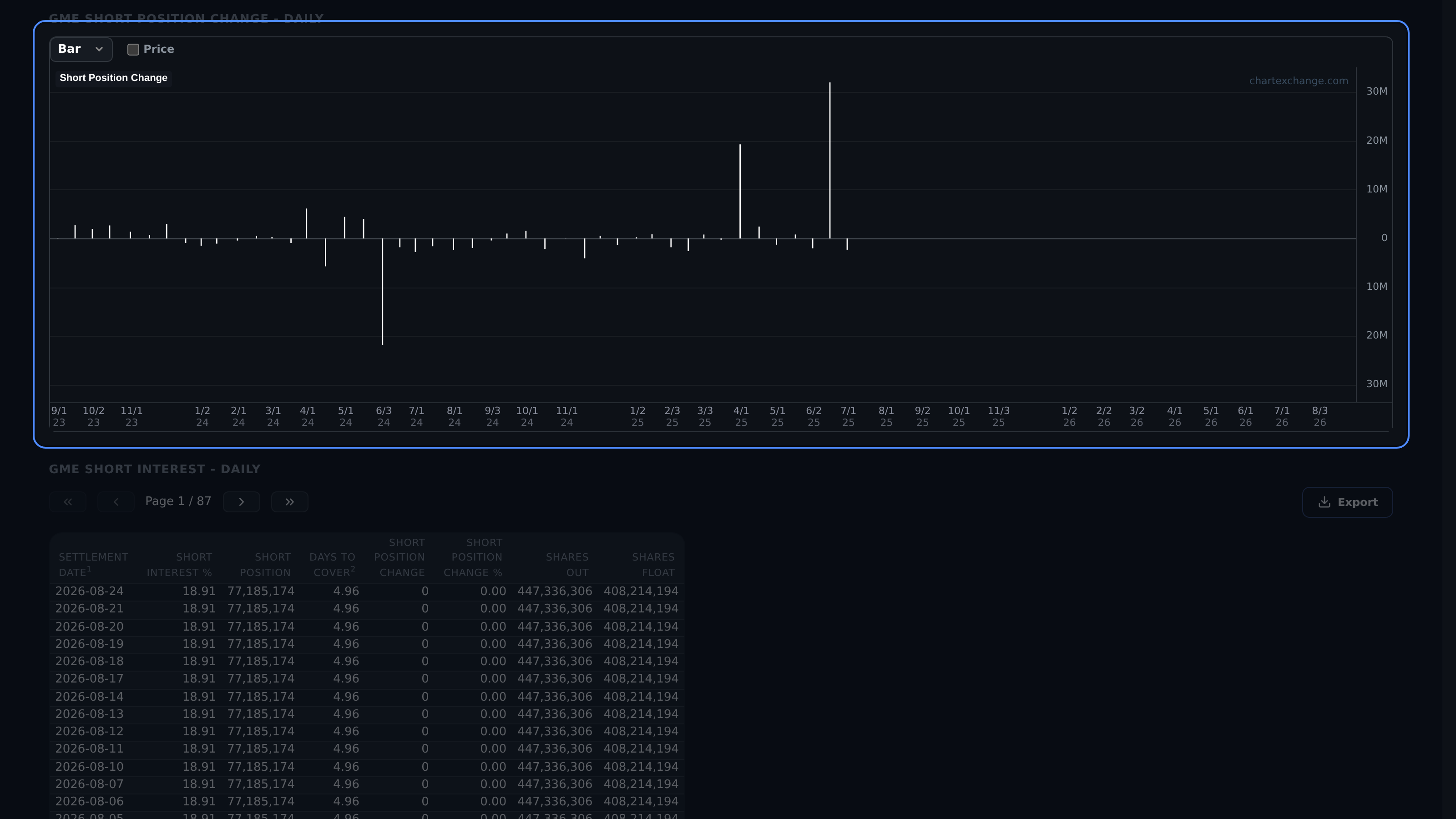
Task: Click the Shares Float column header
Action: coord(653,565)
